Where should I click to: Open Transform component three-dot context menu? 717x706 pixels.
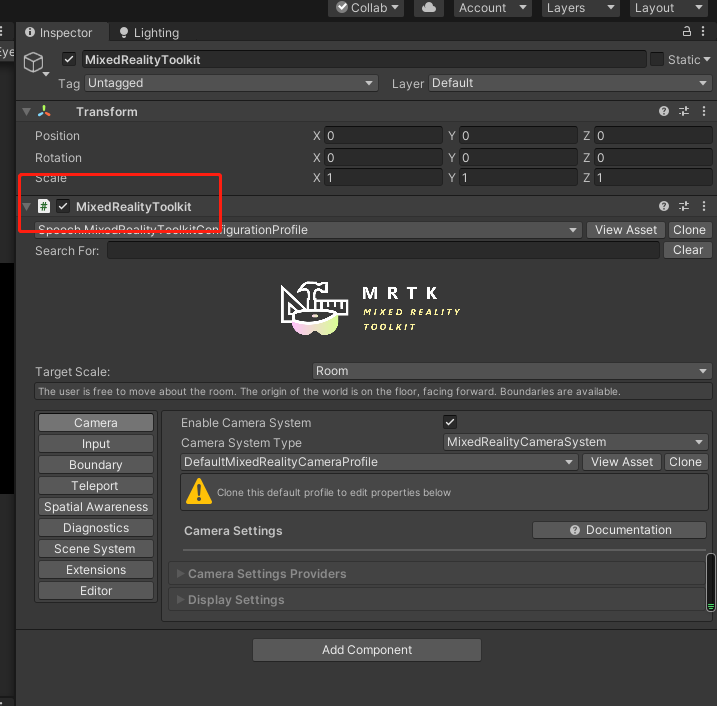(704, 111)
